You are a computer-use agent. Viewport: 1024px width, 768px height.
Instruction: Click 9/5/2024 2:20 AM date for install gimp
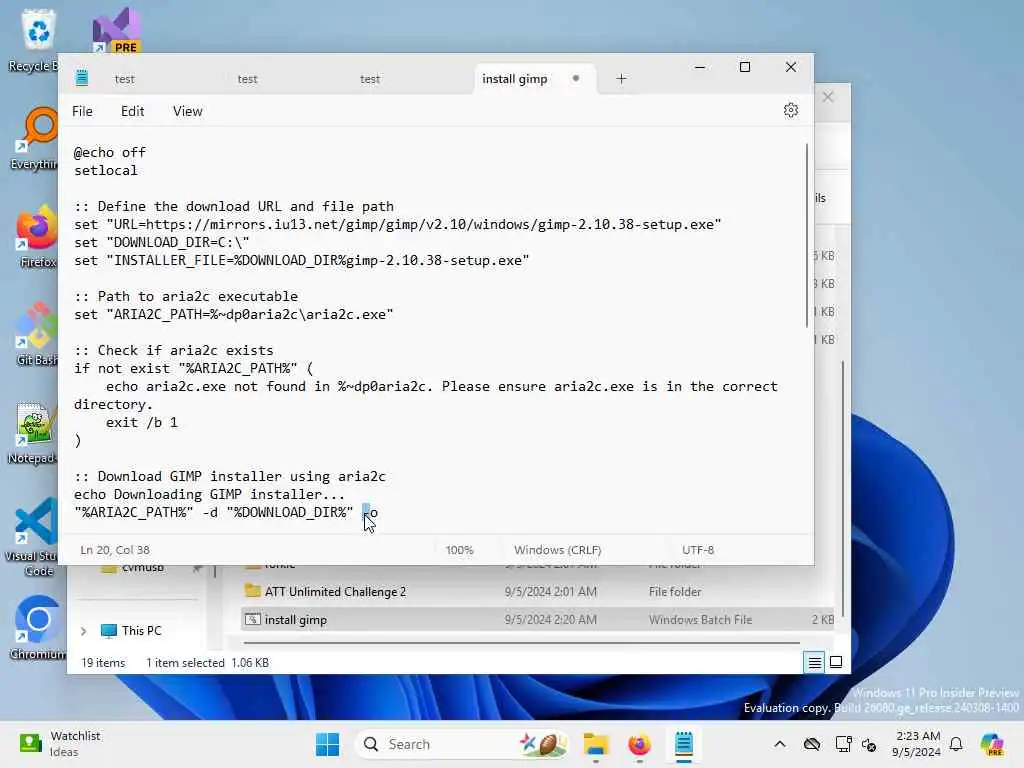(x=551, y=620)
